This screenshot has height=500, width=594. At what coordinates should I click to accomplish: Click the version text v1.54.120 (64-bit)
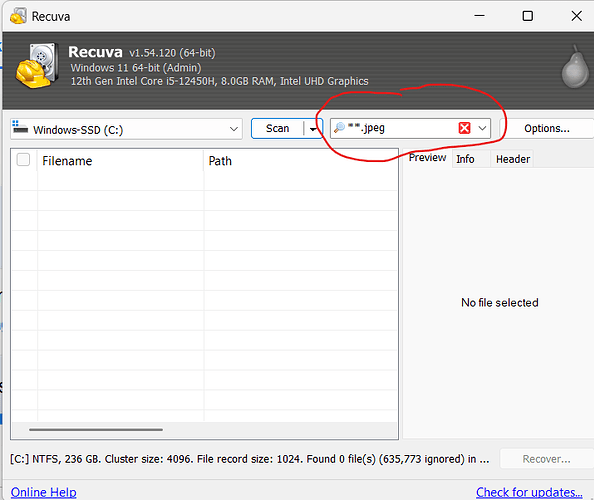pos(172,53)
